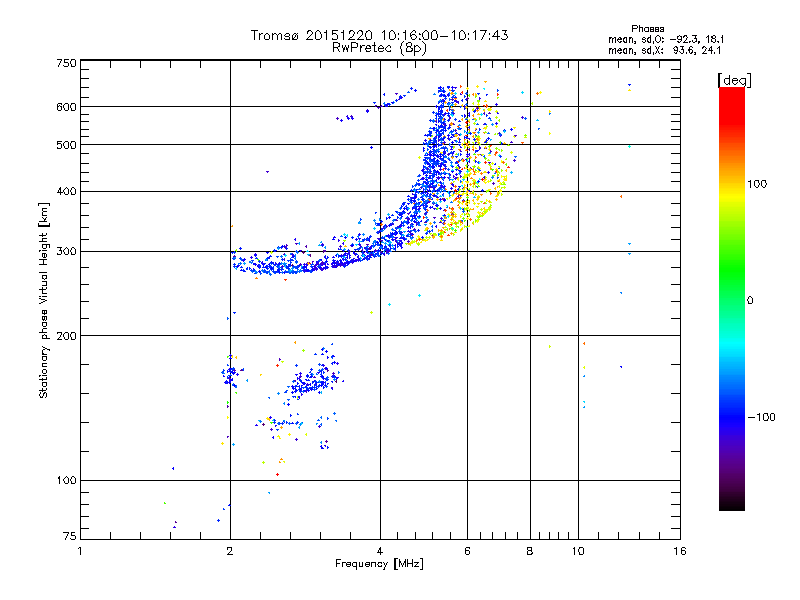Viewport: 800px width, 600px height.
Task: Click the 'Stationary phase Virtual Height [km]' axis title
Action: point(44,300)
